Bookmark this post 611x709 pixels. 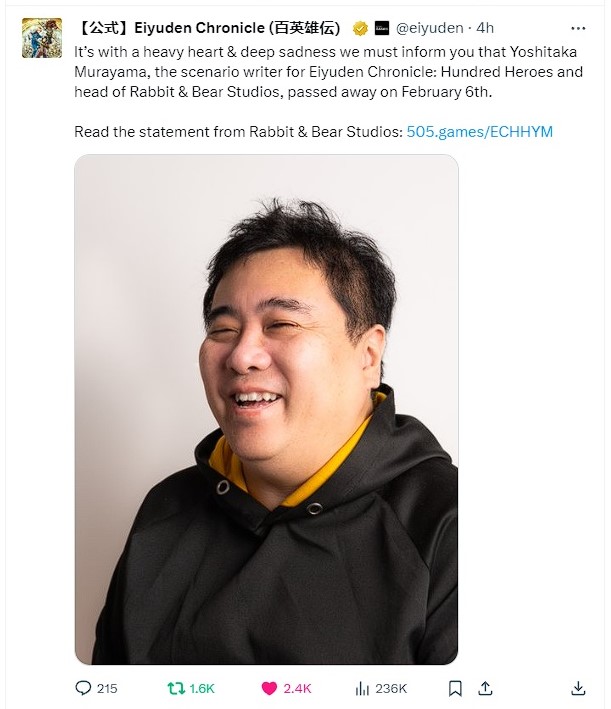coord(455,688)
